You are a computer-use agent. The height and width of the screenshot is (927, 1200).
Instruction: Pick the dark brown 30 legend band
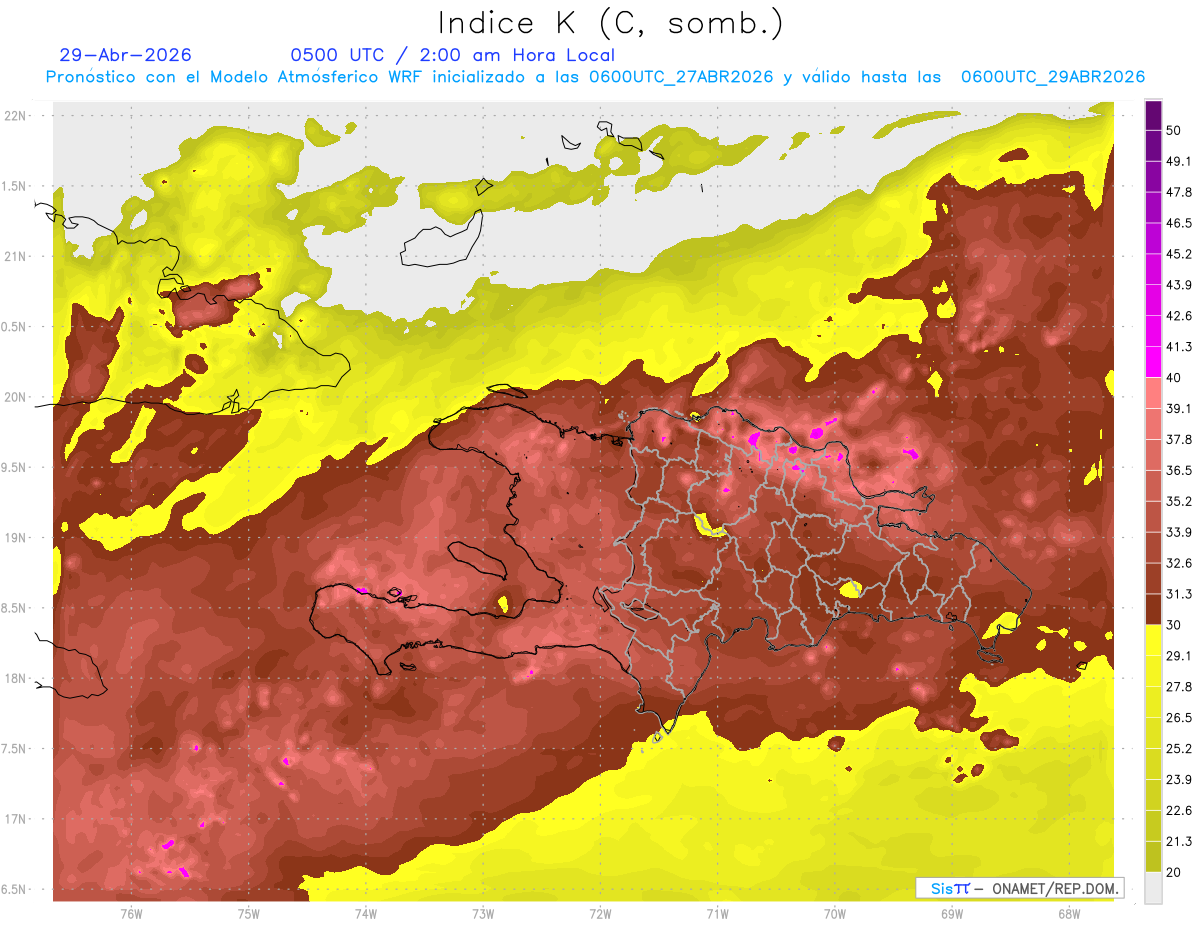1153,610
